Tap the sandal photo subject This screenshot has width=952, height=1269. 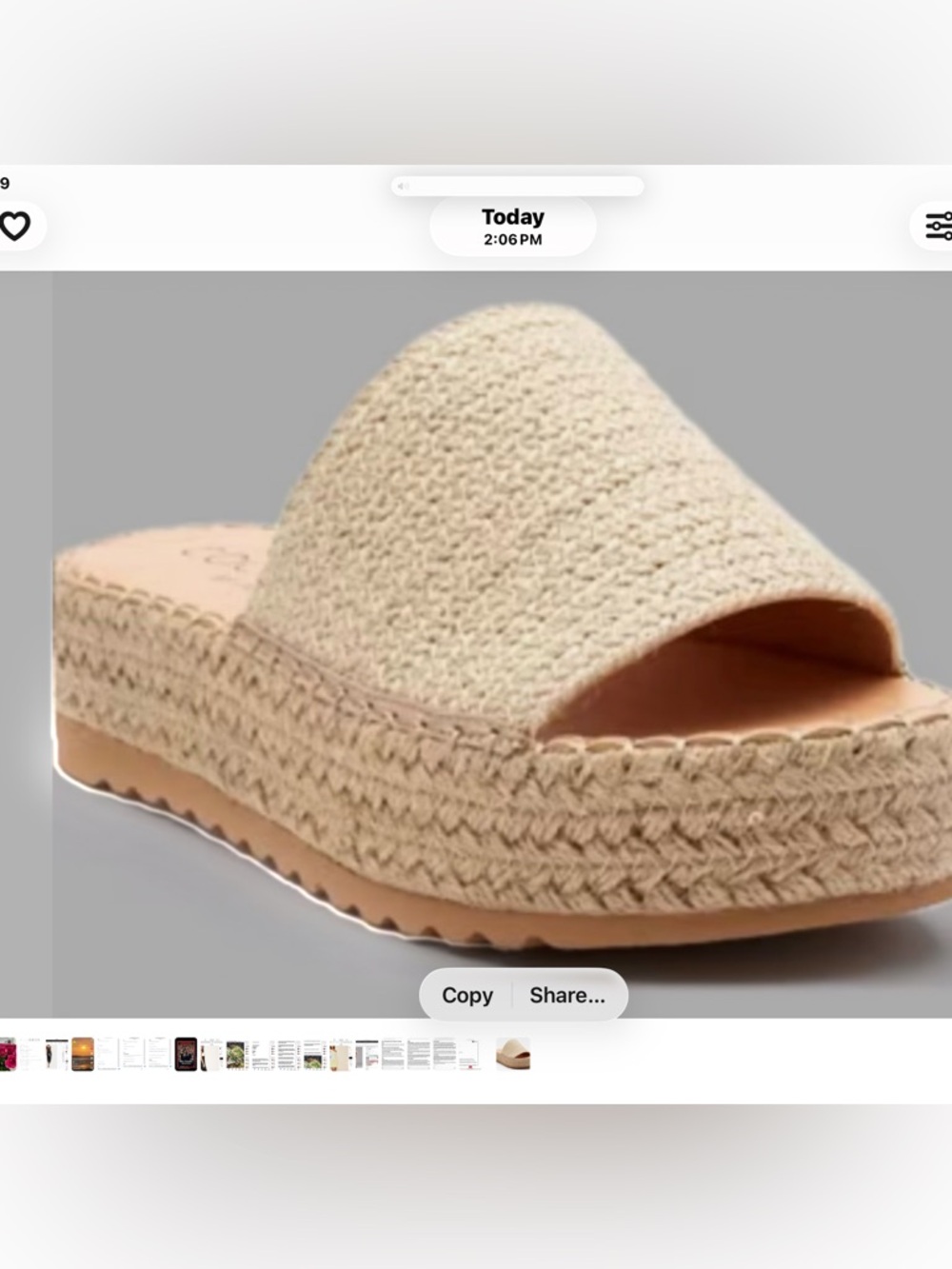(502, 625)
